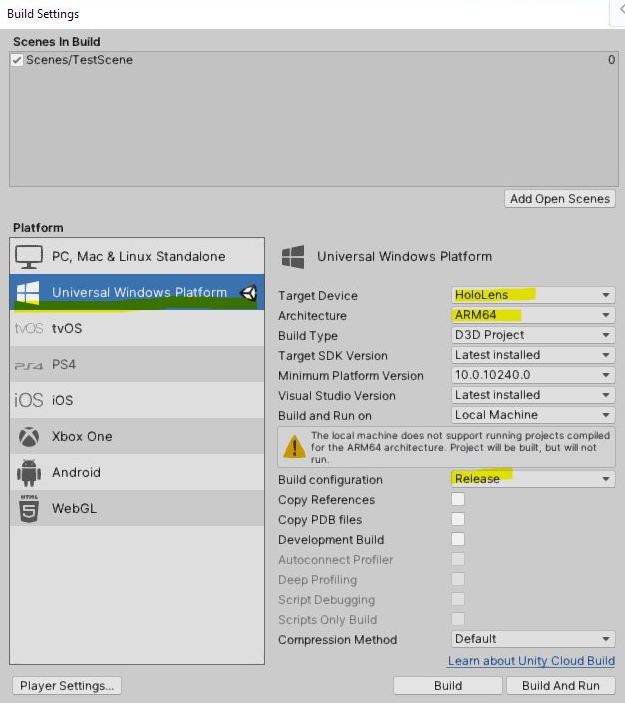Click the scene index number 0

click(x=612, y=60)
